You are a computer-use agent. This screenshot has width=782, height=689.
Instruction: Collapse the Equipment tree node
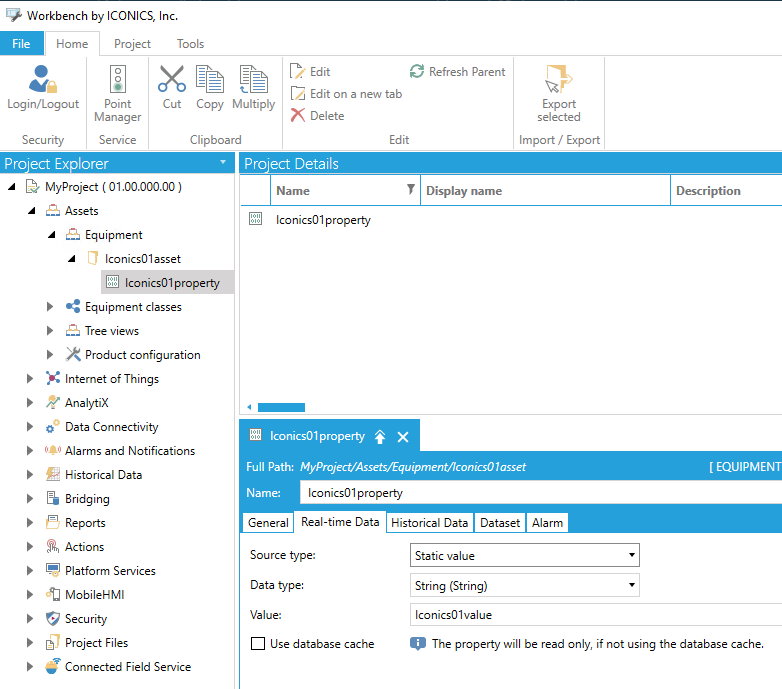(51, 234)
